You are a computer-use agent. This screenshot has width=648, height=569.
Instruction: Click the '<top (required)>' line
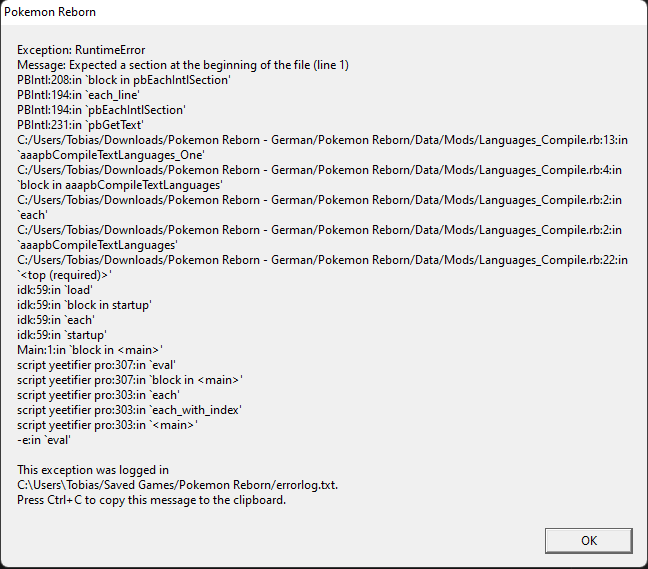pyautogui.click(x=64, y=275)
